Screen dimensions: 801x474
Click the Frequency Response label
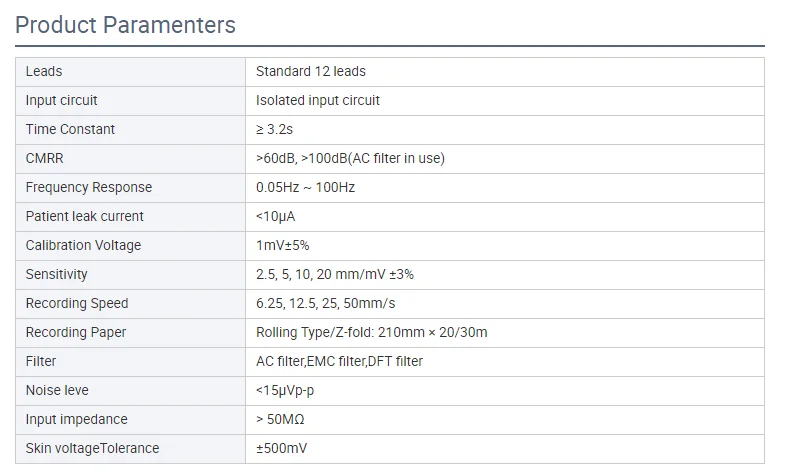pos(89,187)
